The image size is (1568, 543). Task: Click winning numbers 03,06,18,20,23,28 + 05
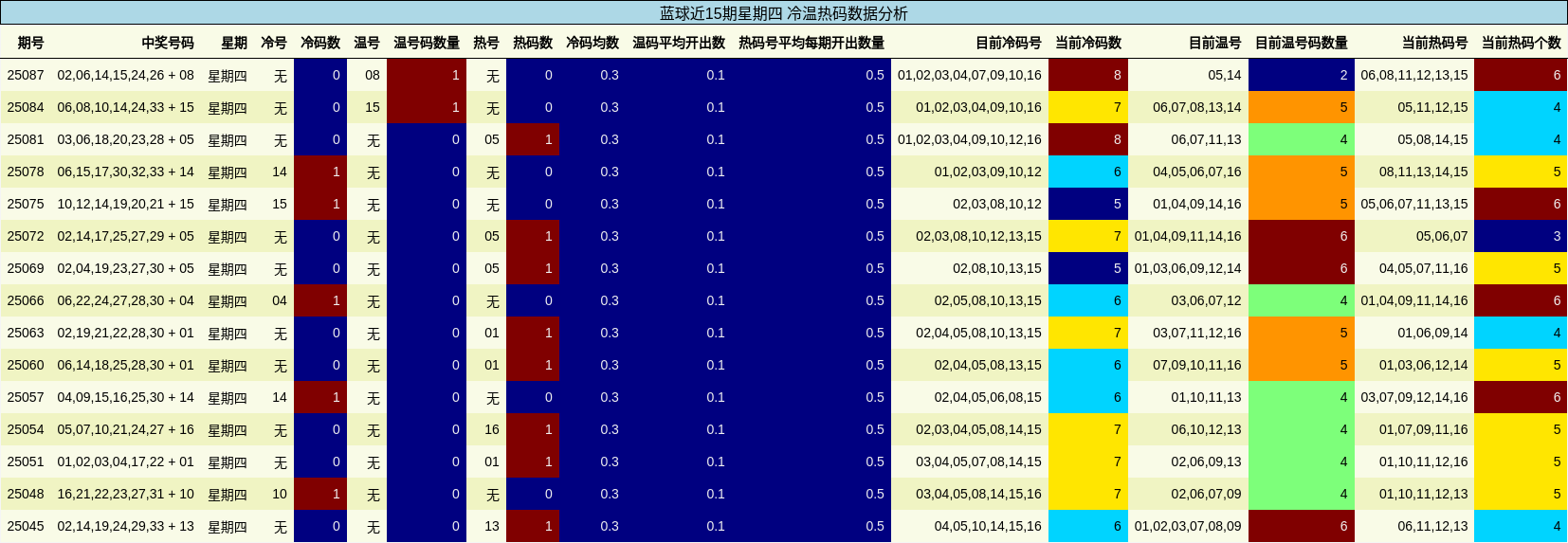tap(125, 139)
